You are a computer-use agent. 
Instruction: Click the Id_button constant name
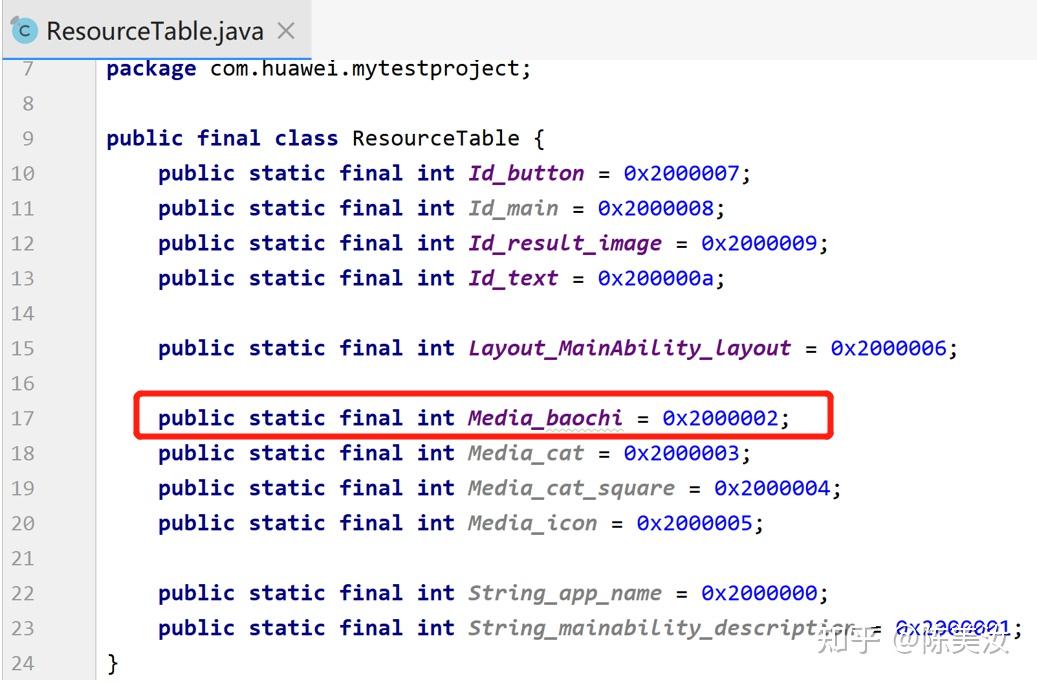[x=526, y=174]
